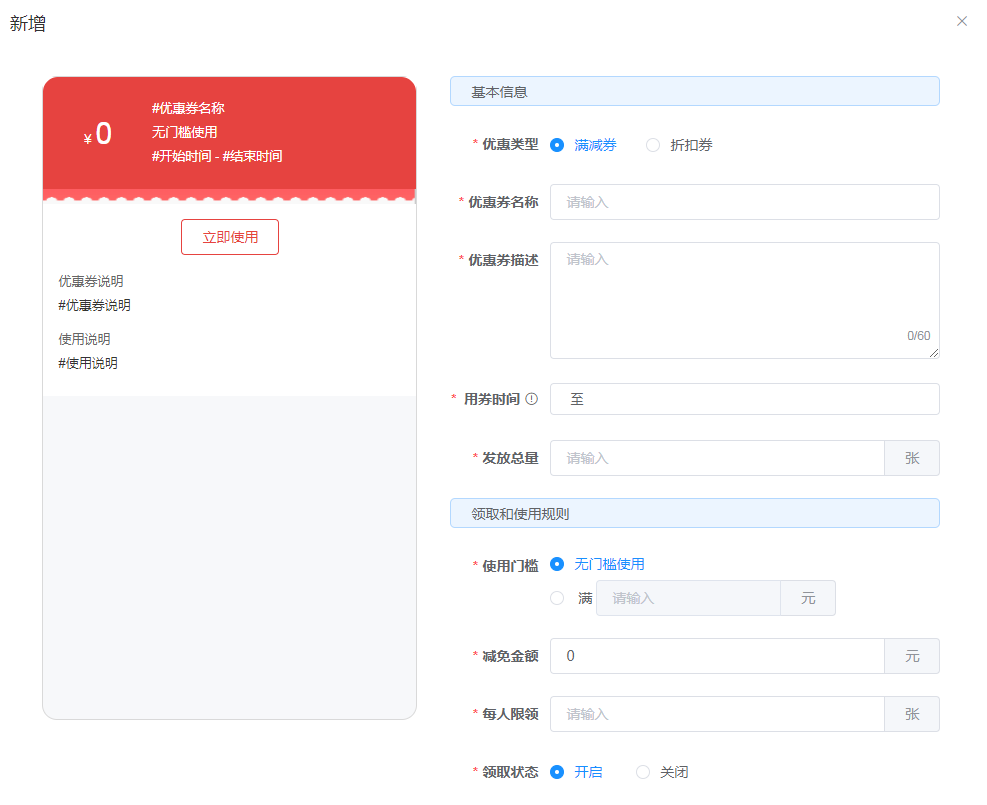Click the textarea resize handle in 优惠券描述

(934, 353)
